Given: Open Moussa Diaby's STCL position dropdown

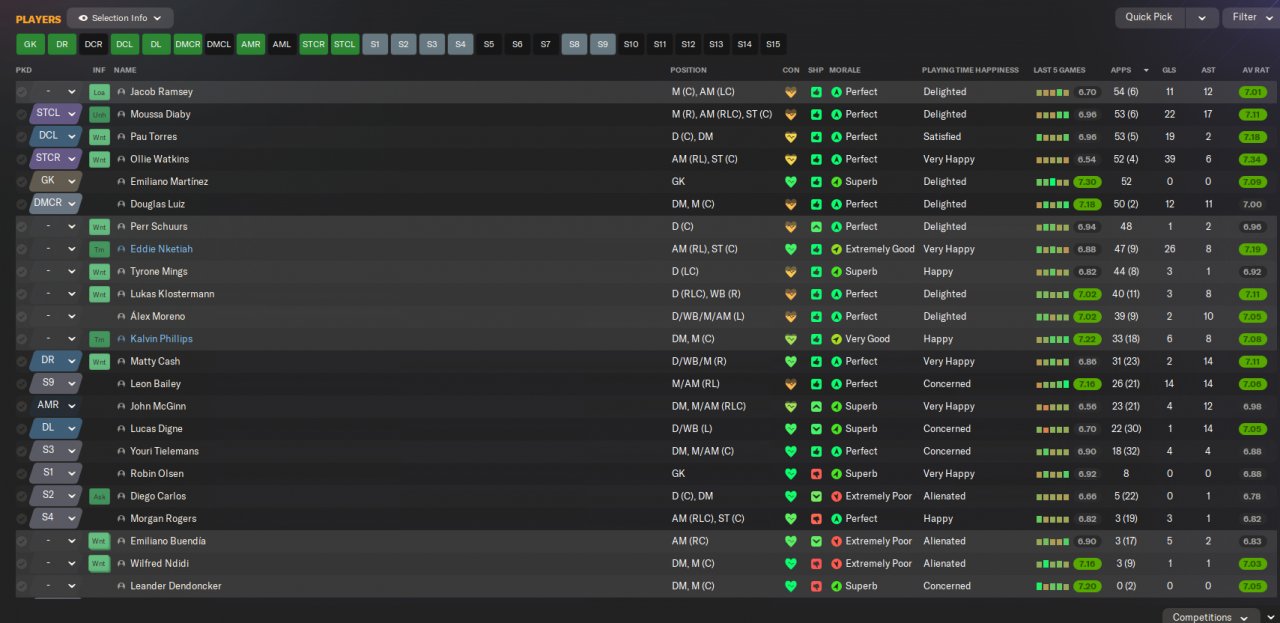Looking at the screenshot, I should point(56,114).
